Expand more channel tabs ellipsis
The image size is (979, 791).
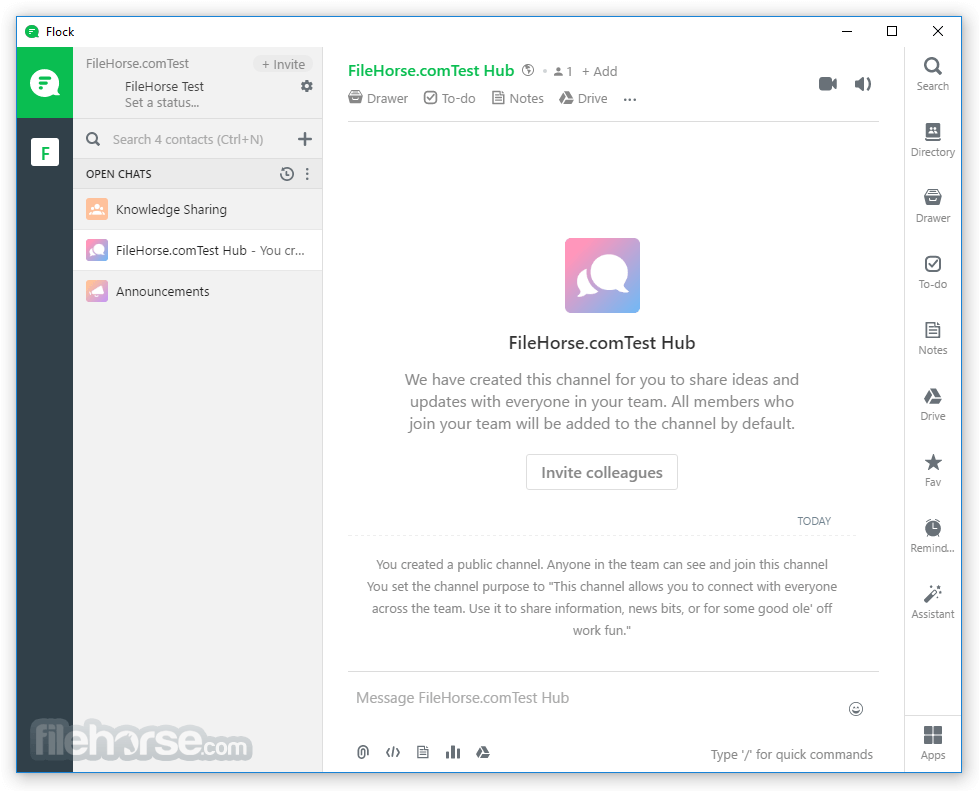click(630, 99)
